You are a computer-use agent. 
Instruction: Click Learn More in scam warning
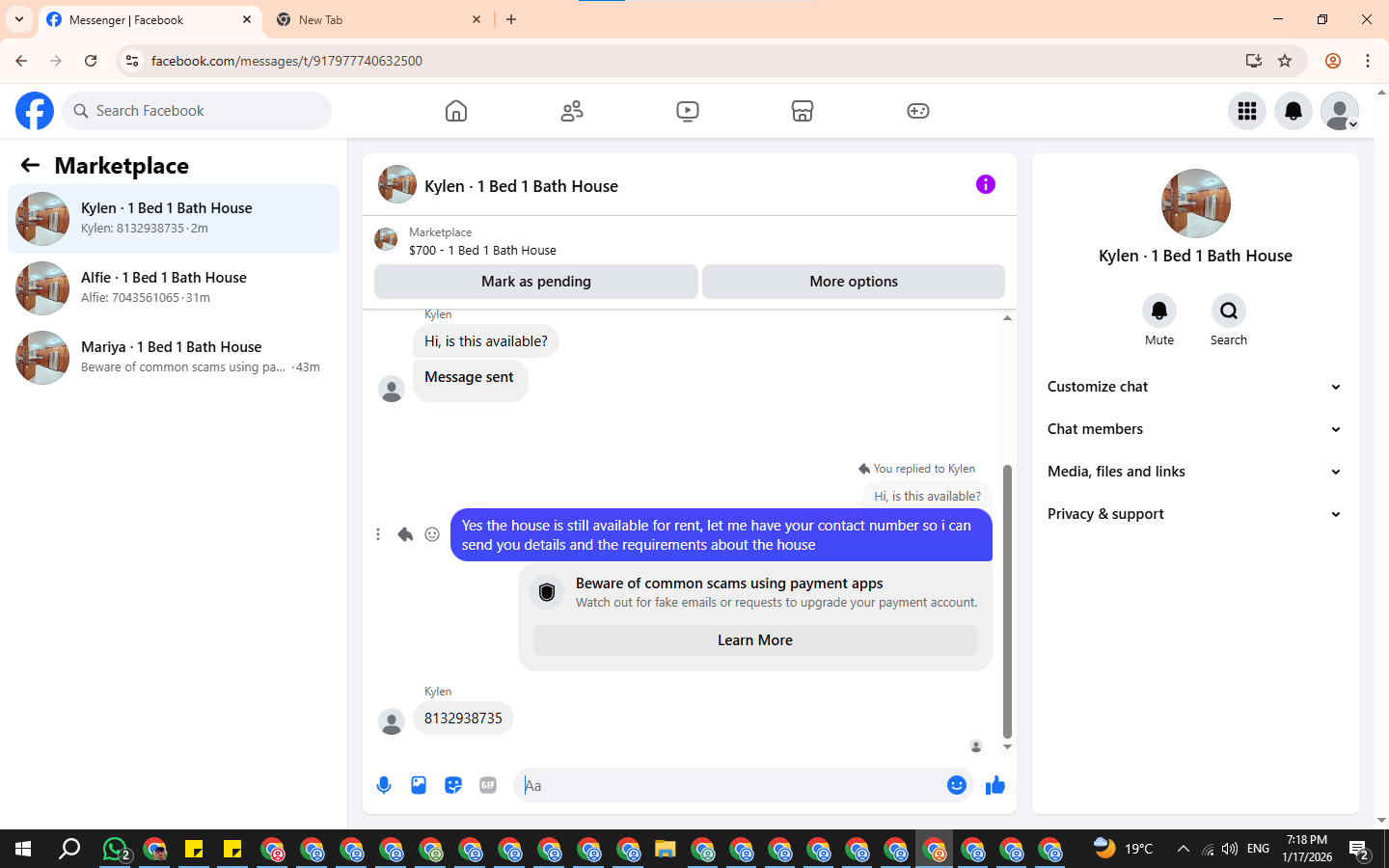click(755, 640)
